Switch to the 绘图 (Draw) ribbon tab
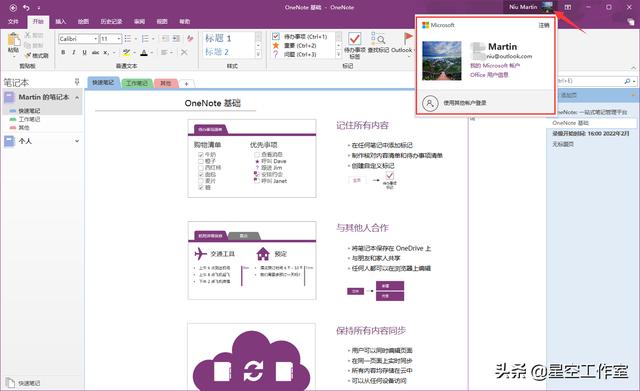Screen dimensions: 640x391 83,21
